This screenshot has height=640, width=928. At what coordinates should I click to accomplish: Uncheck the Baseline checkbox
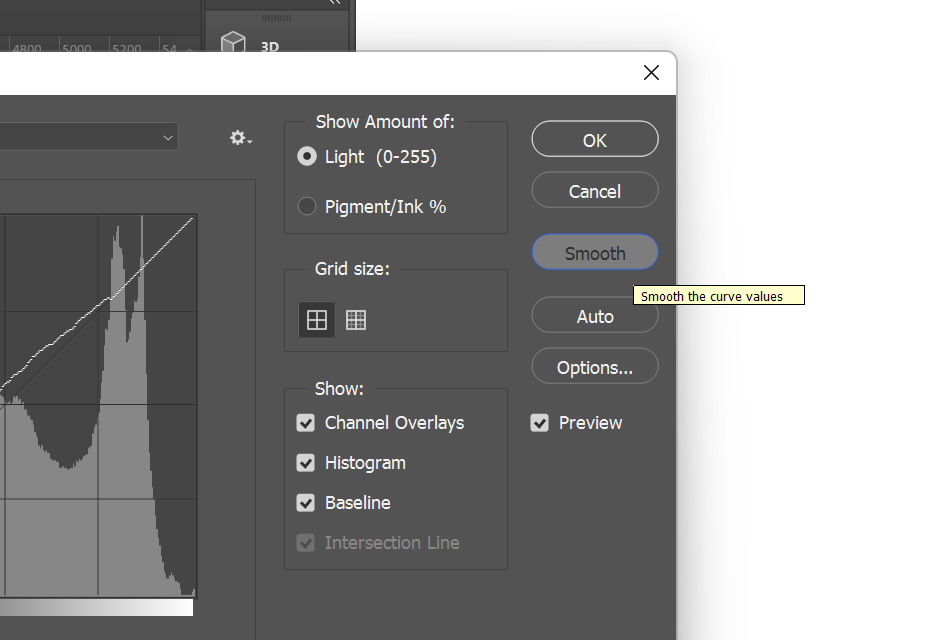pyautogui.click(x=306, y=503)
